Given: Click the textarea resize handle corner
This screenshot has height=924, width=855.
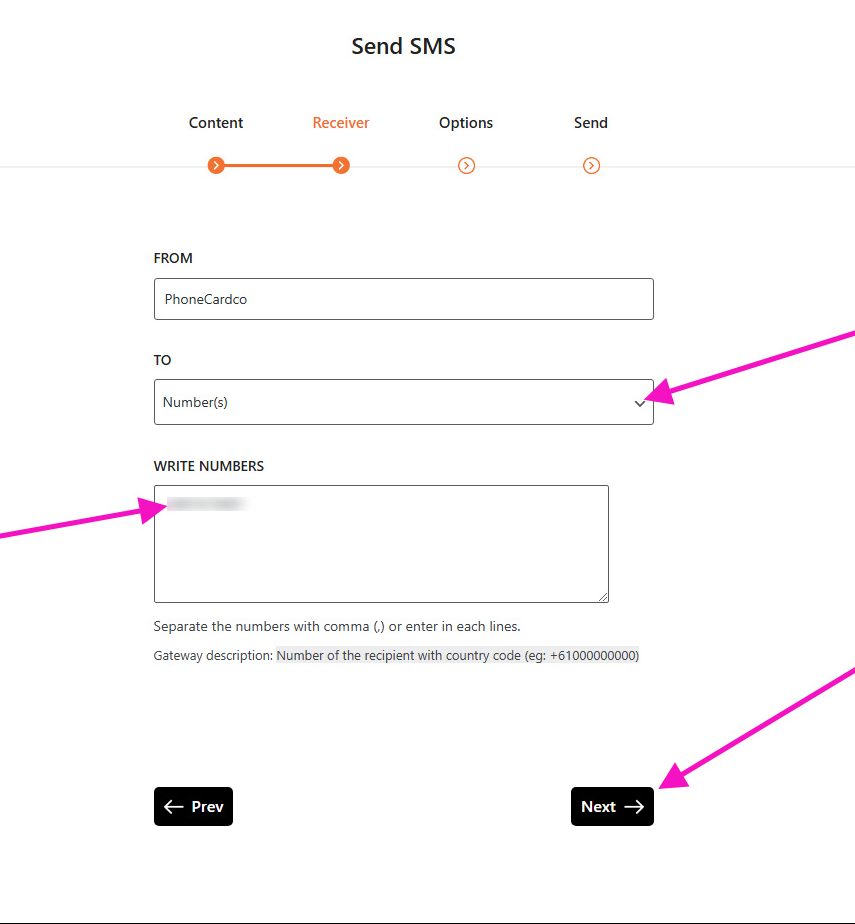Looking at the screenshot, I should coord(603,597).
